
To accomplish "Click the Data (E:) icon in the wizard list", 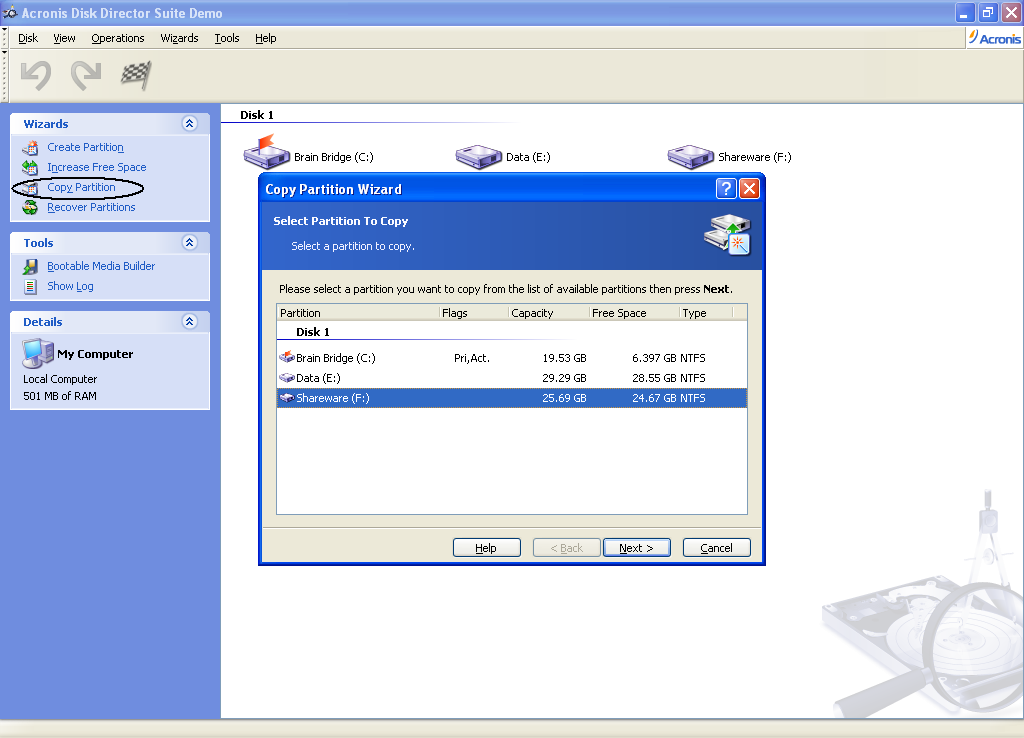I will click(287, 377).
